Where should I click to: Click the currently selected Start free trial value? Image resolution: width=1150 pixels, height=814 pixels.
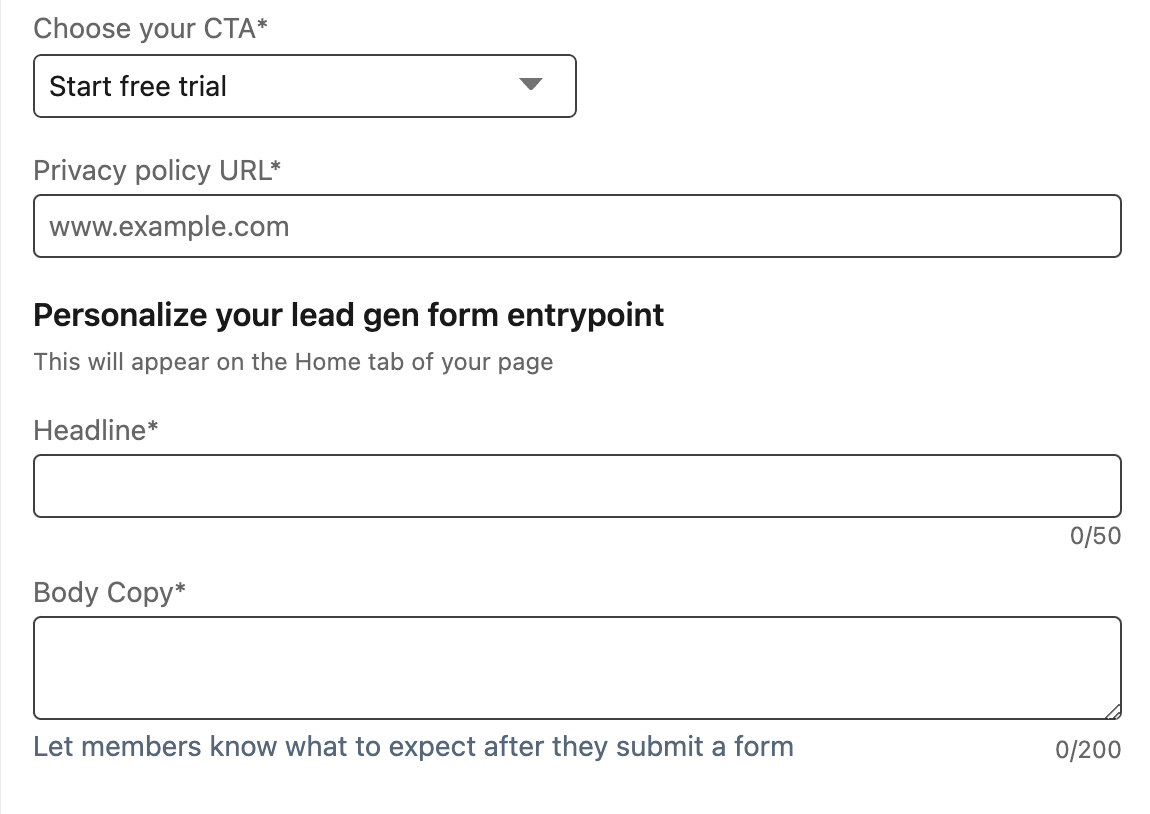[x=138, y=86]
